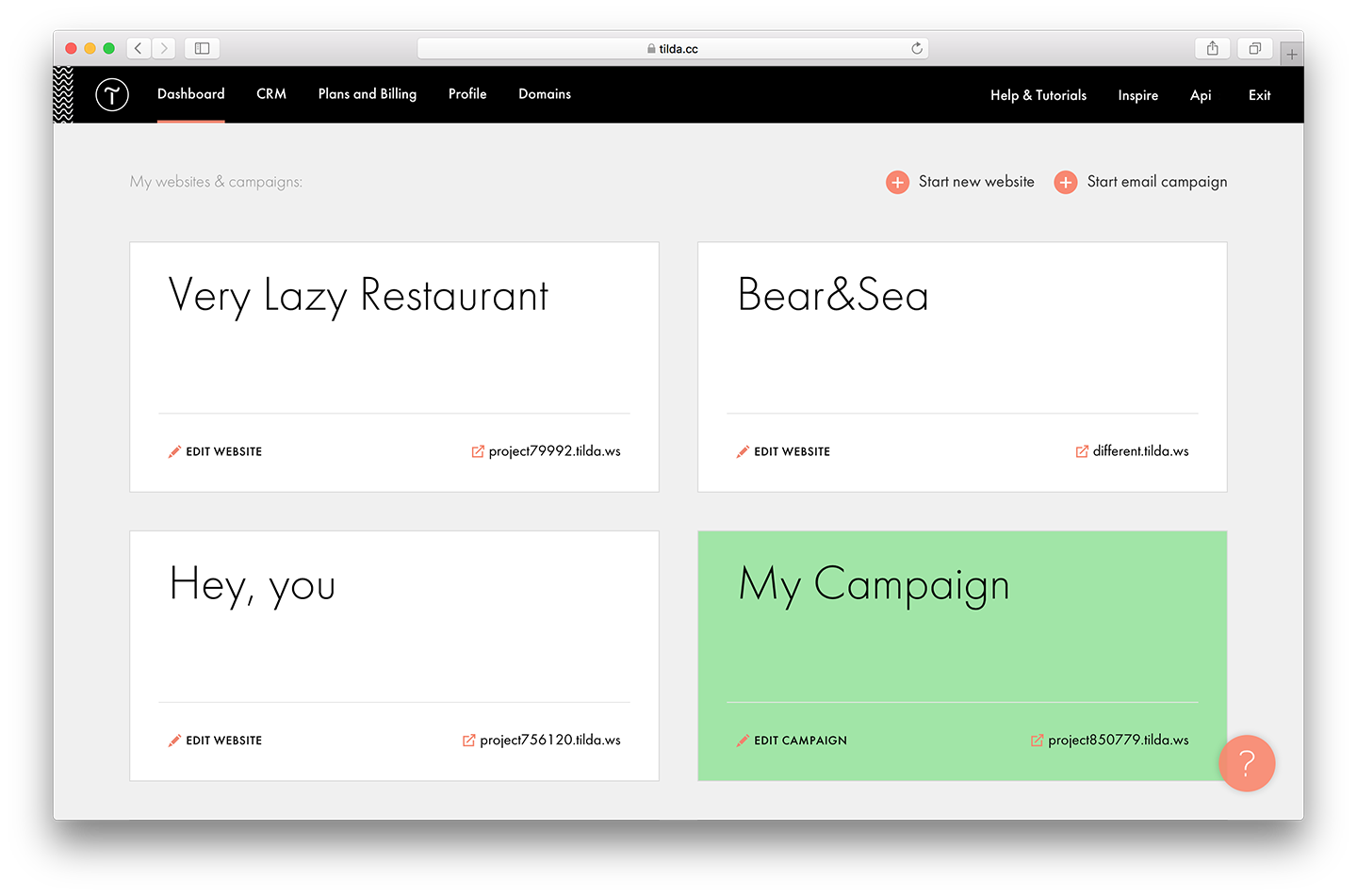Viewport: 1357px width, 896px height.
Task: Reload the page with the refresh icon
Action: click(916, 48)
